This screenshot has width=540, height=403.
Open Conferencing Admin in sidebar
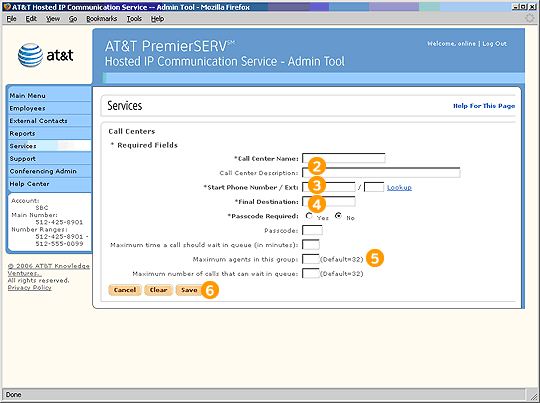tap(50, 171)
